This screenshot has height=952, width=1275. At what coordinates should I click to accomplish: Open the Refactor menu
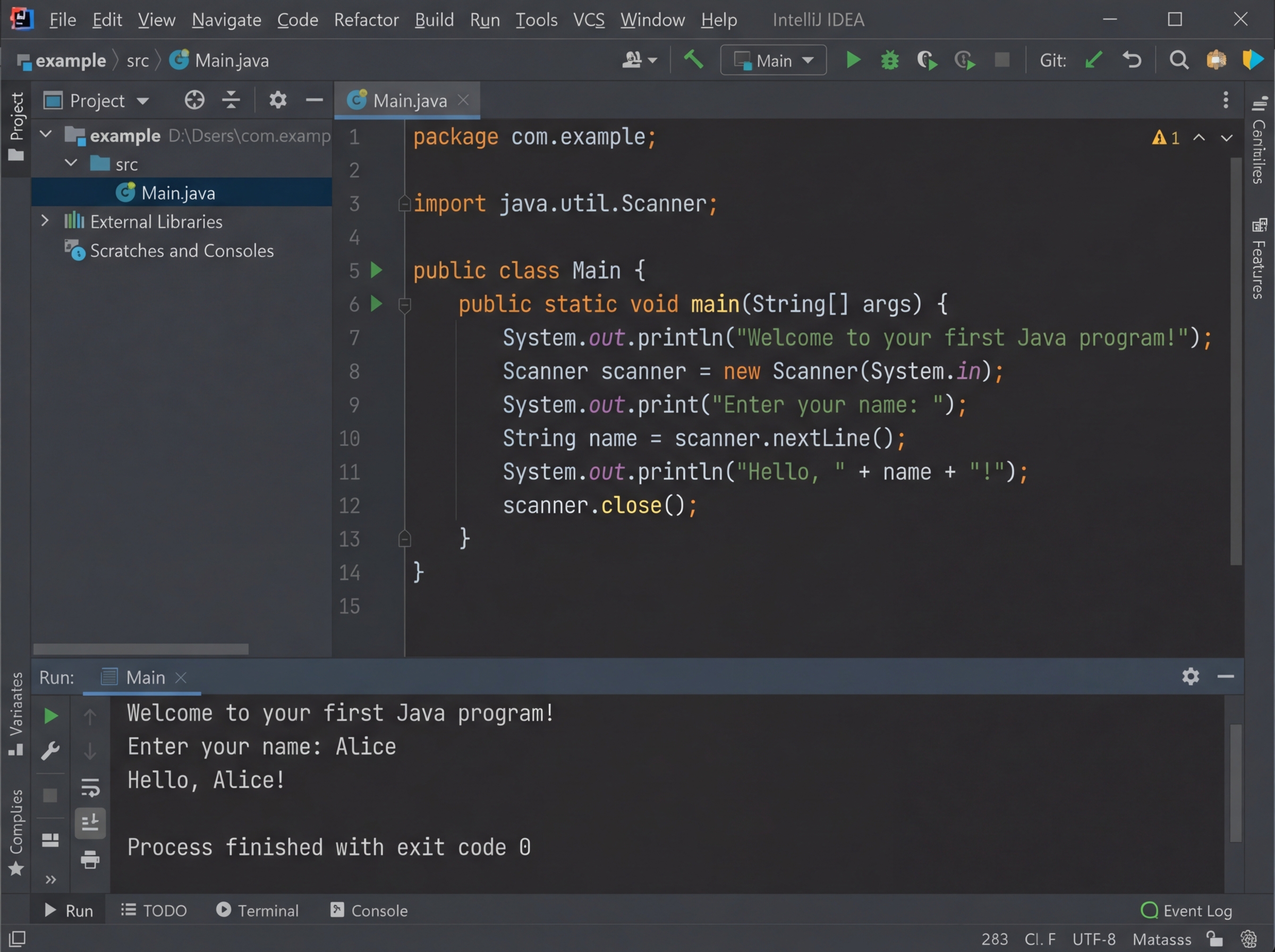pyautogui.click(x=366, y=19)
